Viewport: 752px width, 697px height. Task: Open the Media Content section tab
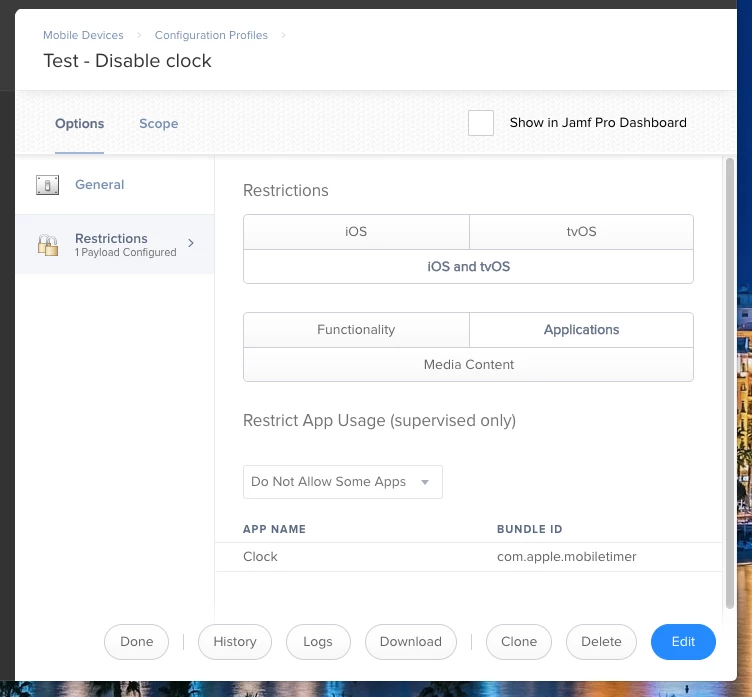(469, 365)
